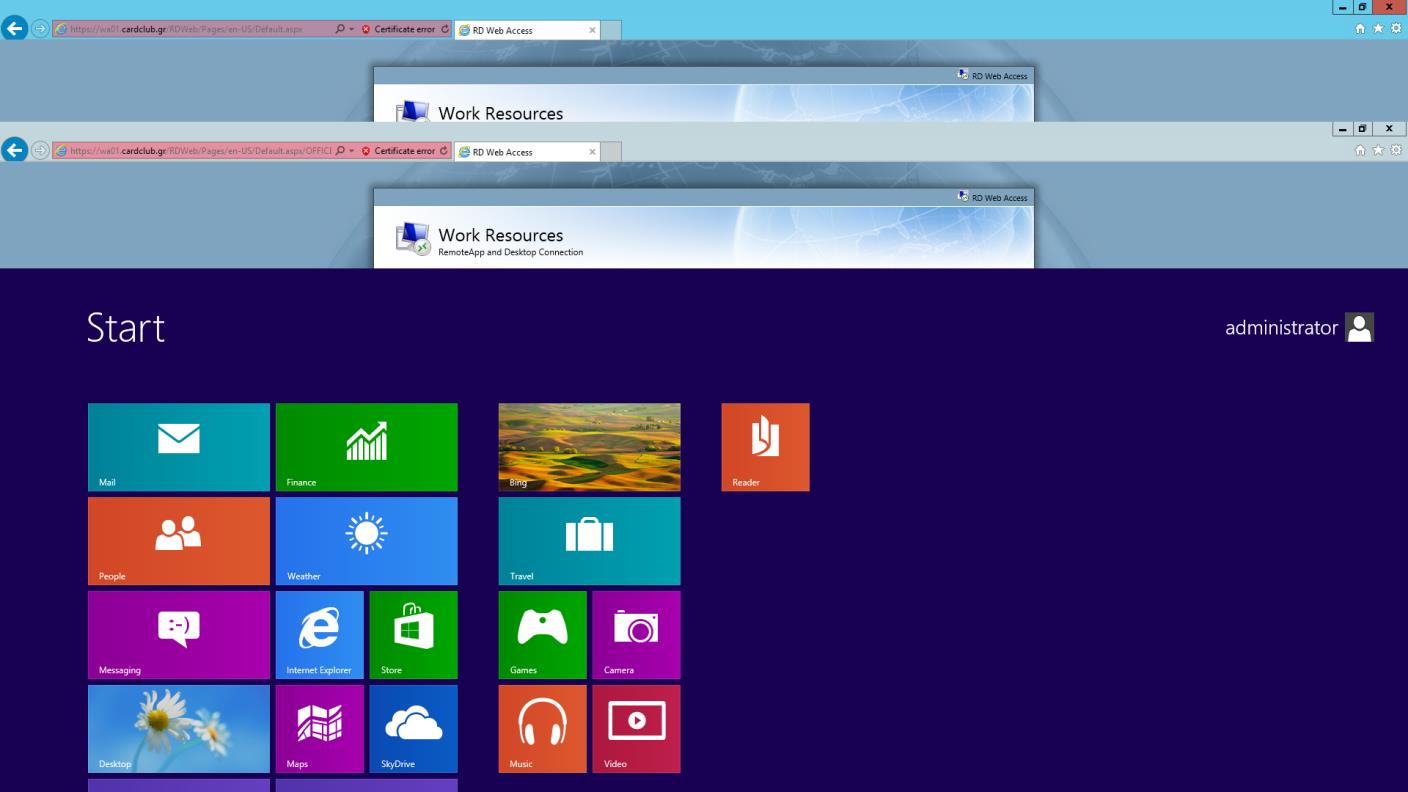Open the Tools gear in the second browser window
The height and width of the screenshot is (792, 1408).
coord(1396,151)
